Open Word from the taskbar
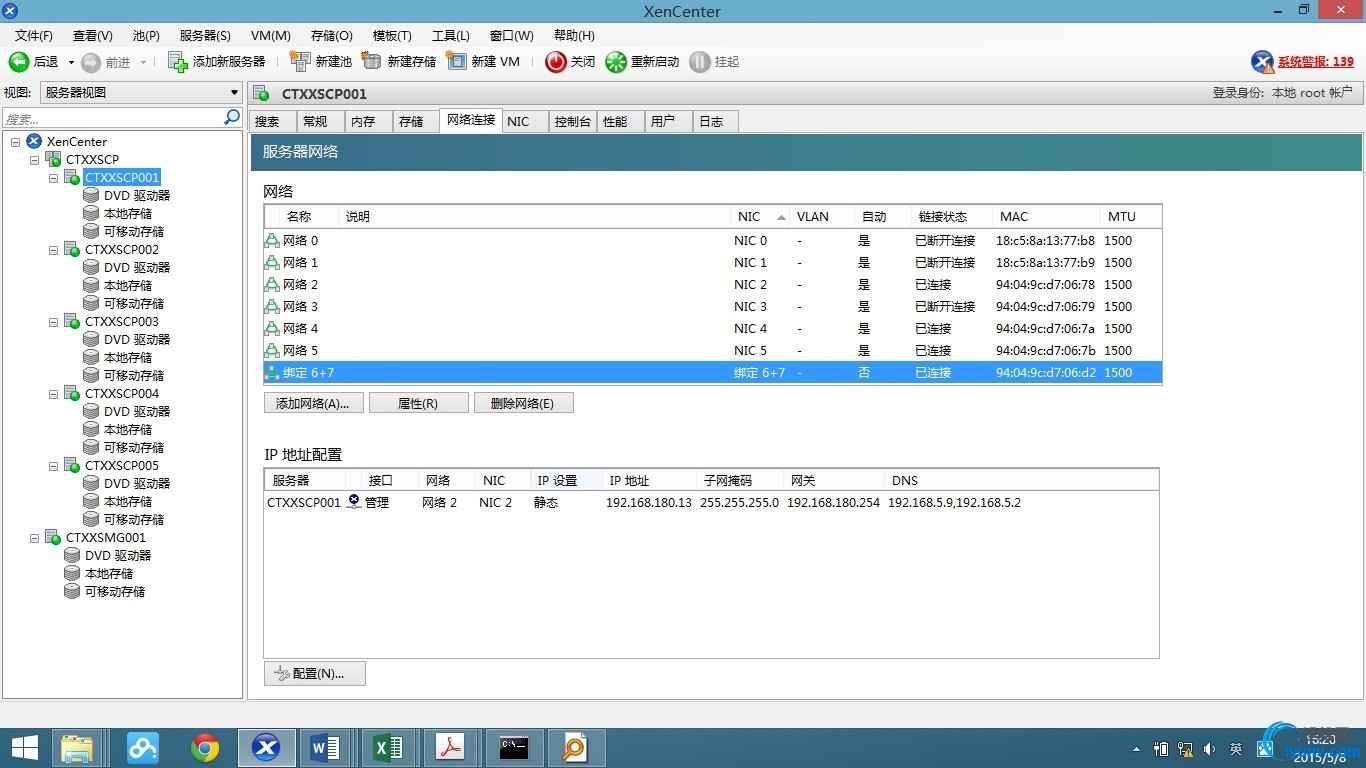Viewport: 1366px width, 768px height. tap(327, 748)
